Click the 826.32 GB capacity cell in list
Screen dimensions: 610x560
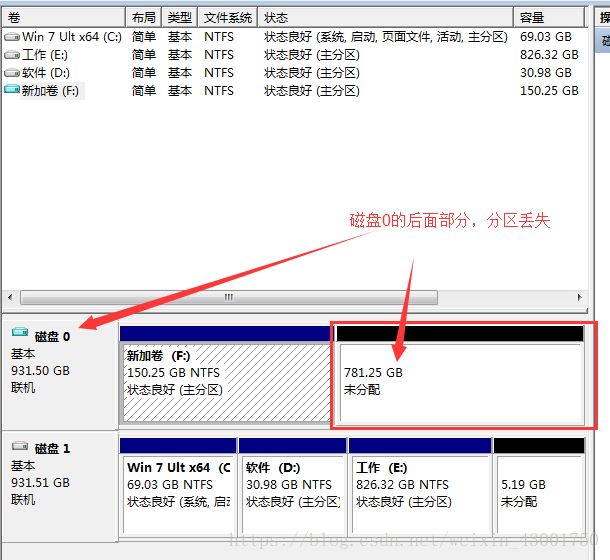(549, 55)
